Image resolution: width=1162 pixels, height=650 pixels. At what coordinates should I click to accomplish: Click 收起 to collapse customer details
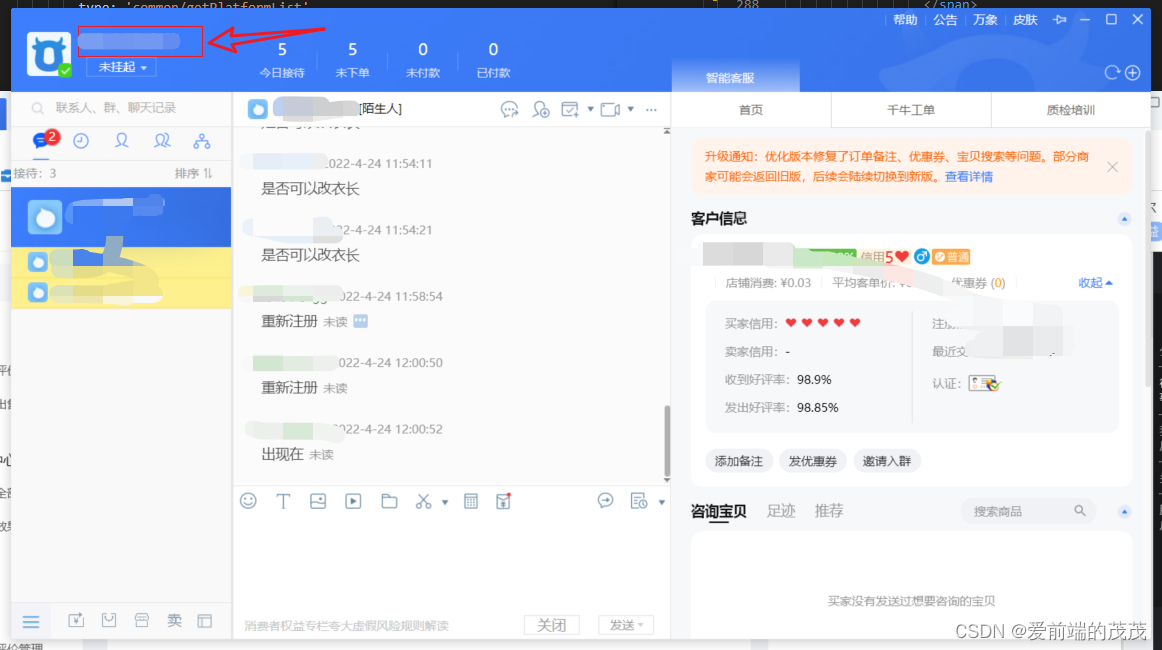(x=1095, y=282)
